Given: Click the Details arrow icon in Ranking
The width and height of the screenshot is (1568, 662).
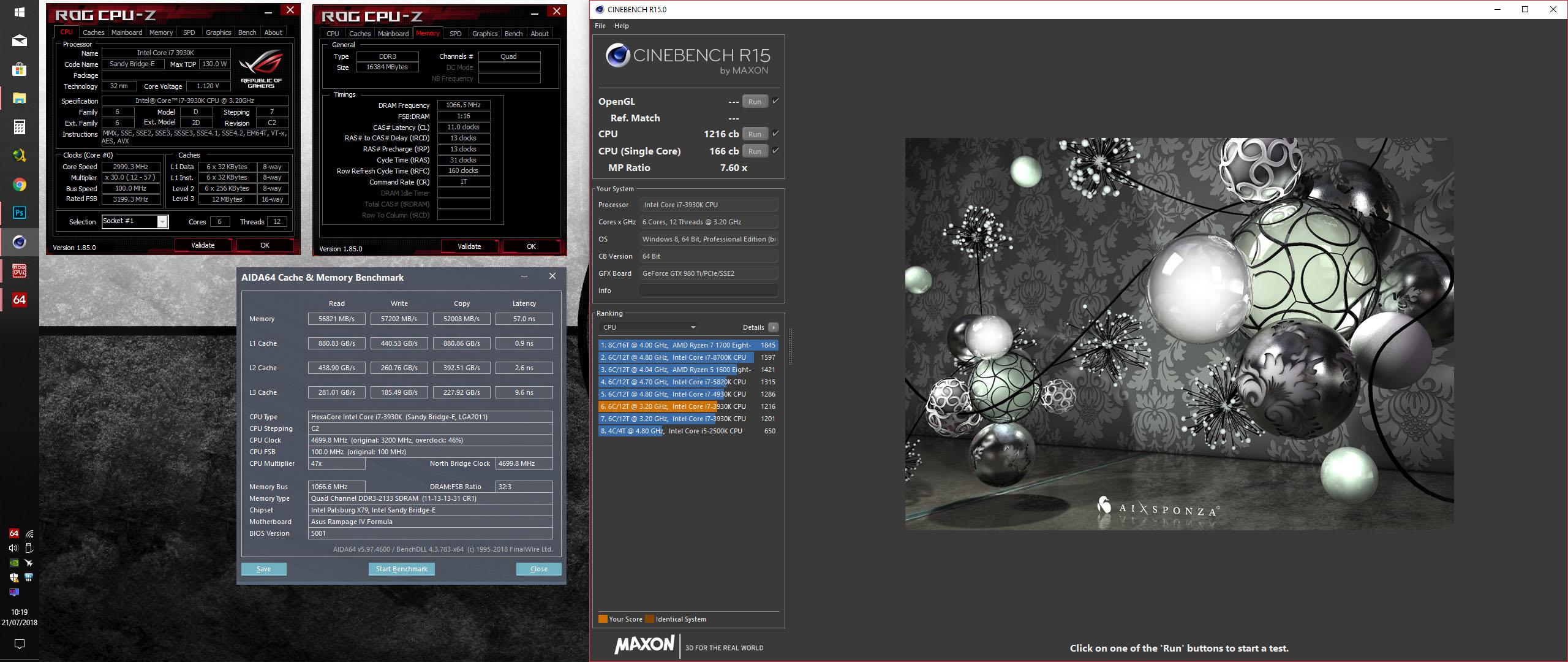Looking at the screenshot, I should pos(774,327).
